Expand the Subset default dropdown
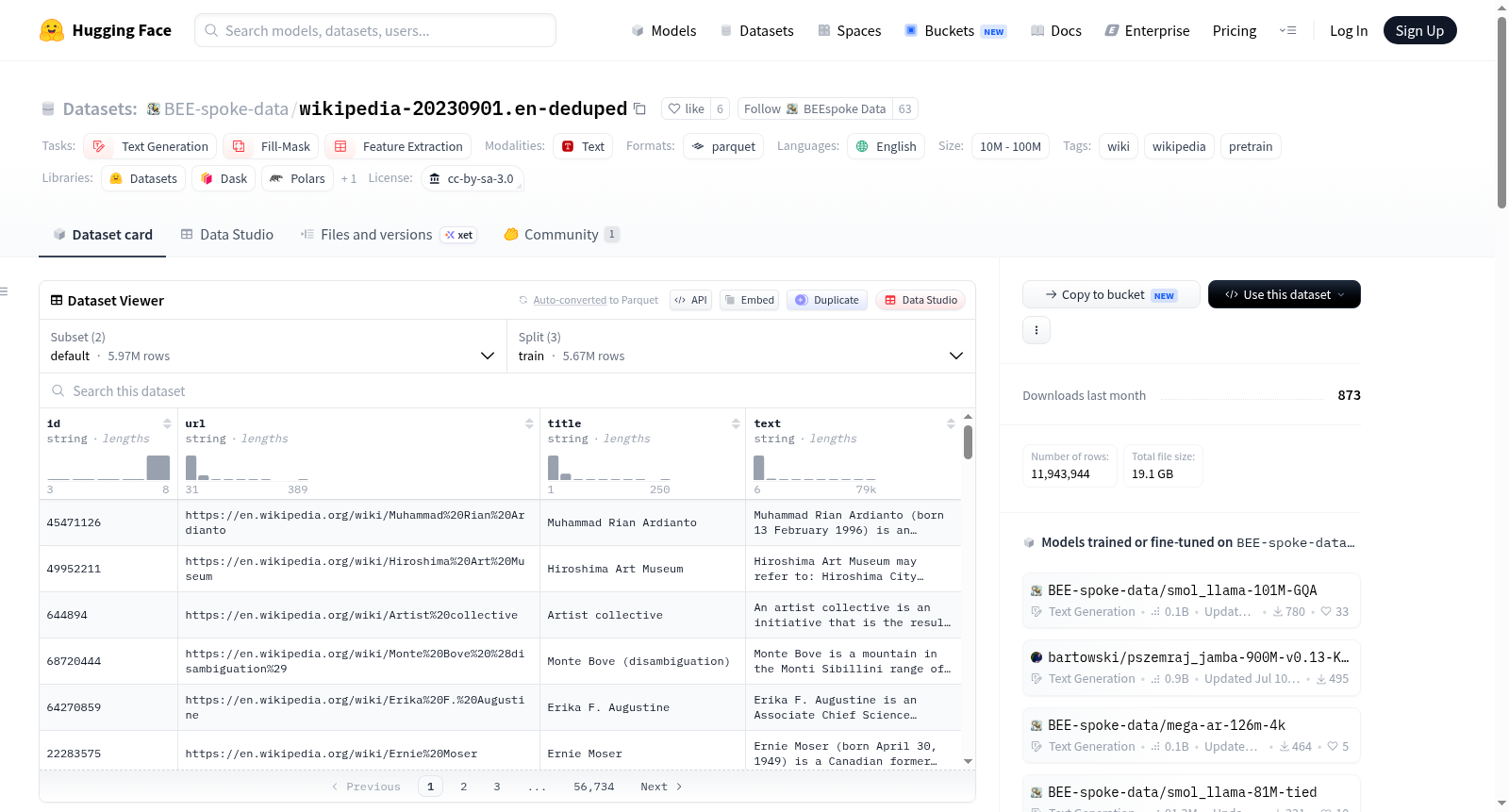 pyautogui.click(x=273, y=346)
